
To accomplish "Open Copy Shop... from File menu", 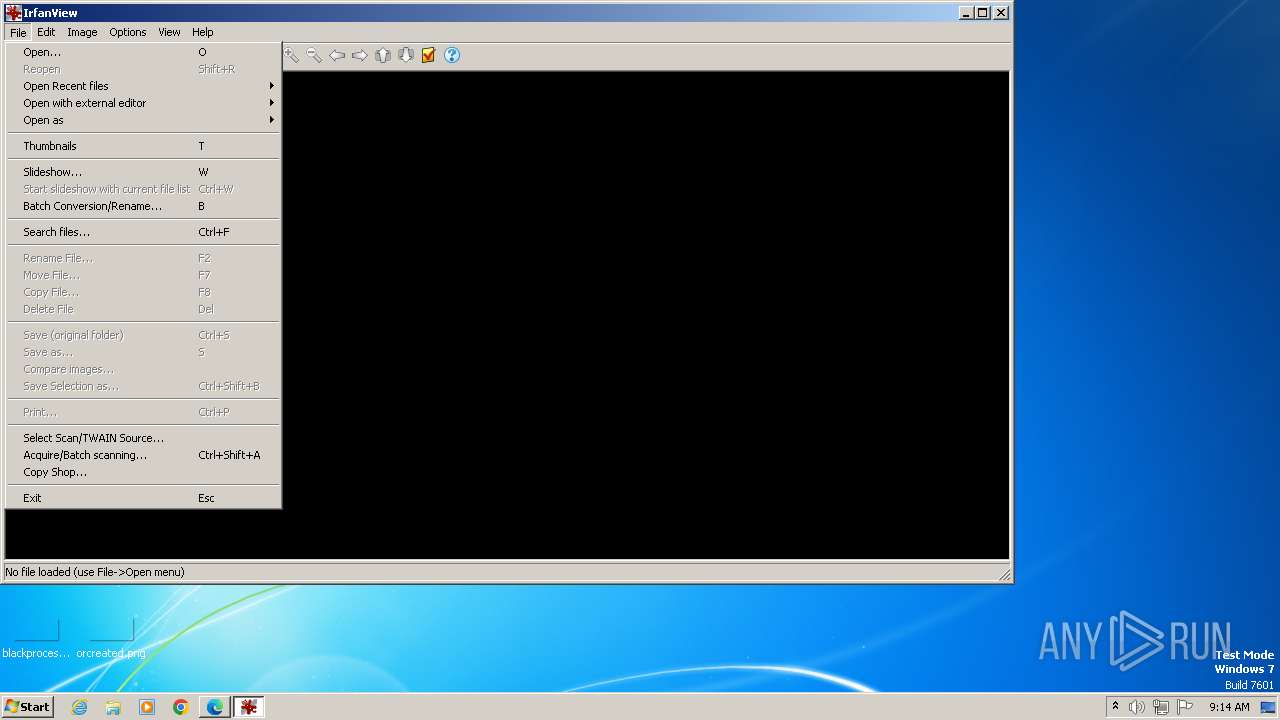I will point(143,472).
